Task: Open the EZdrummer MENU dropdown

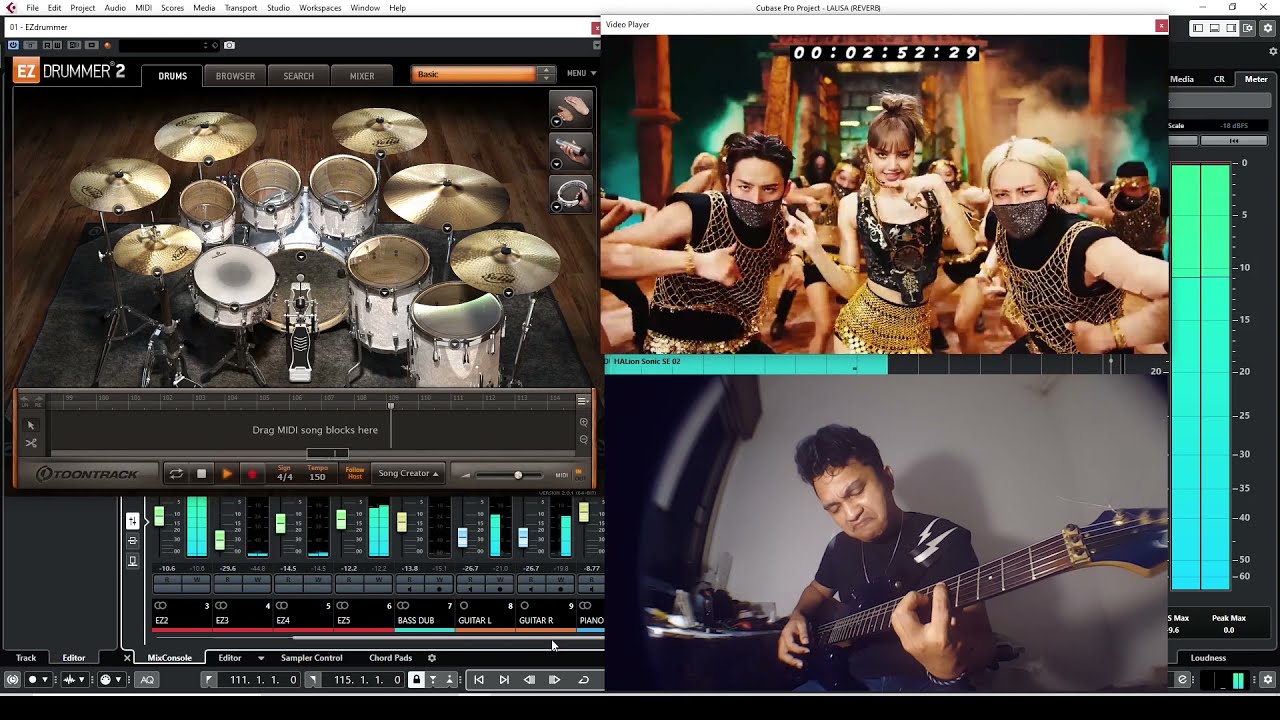Action: [581, 73]
